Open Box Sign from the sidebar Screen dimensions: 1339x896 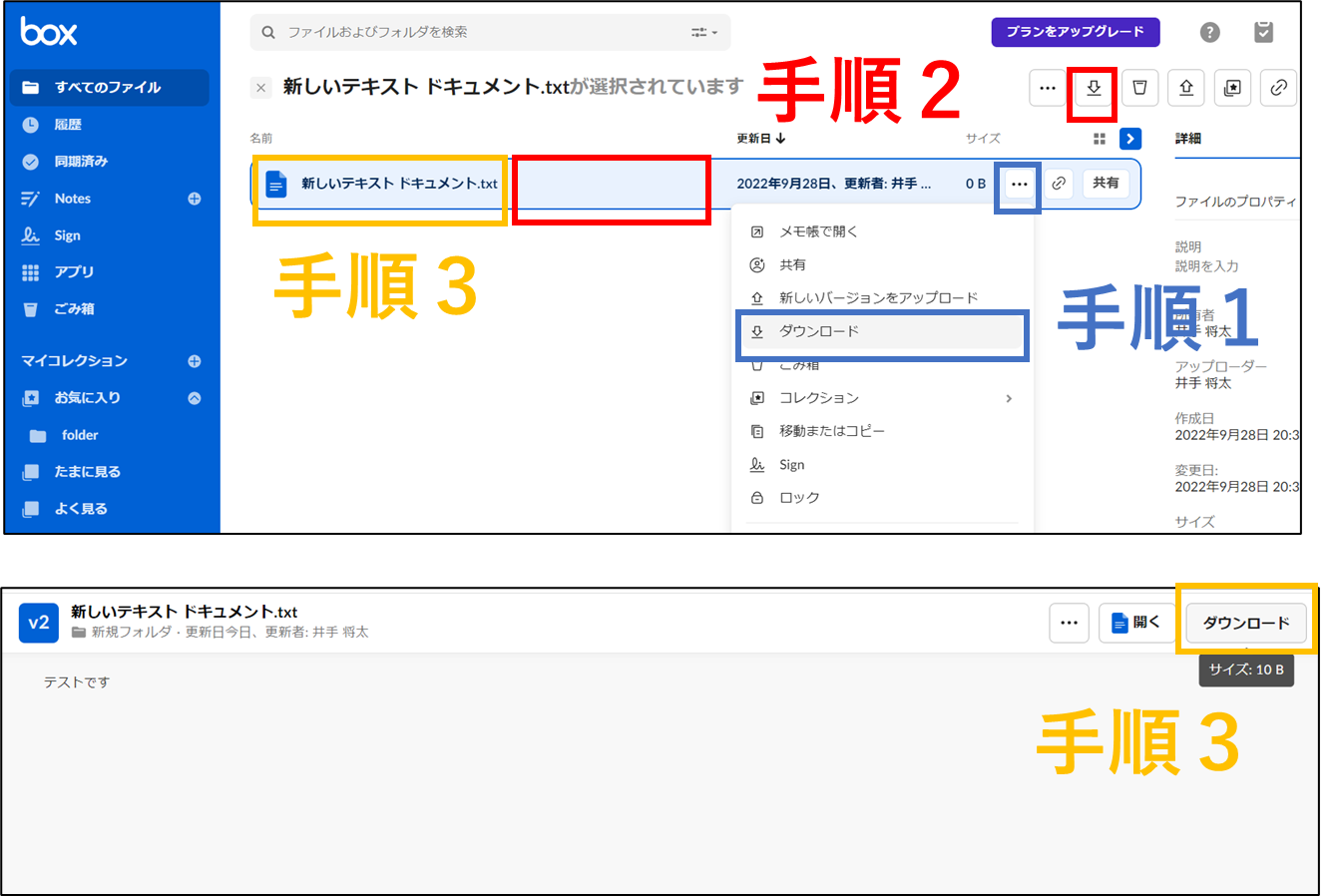point(65,234)
